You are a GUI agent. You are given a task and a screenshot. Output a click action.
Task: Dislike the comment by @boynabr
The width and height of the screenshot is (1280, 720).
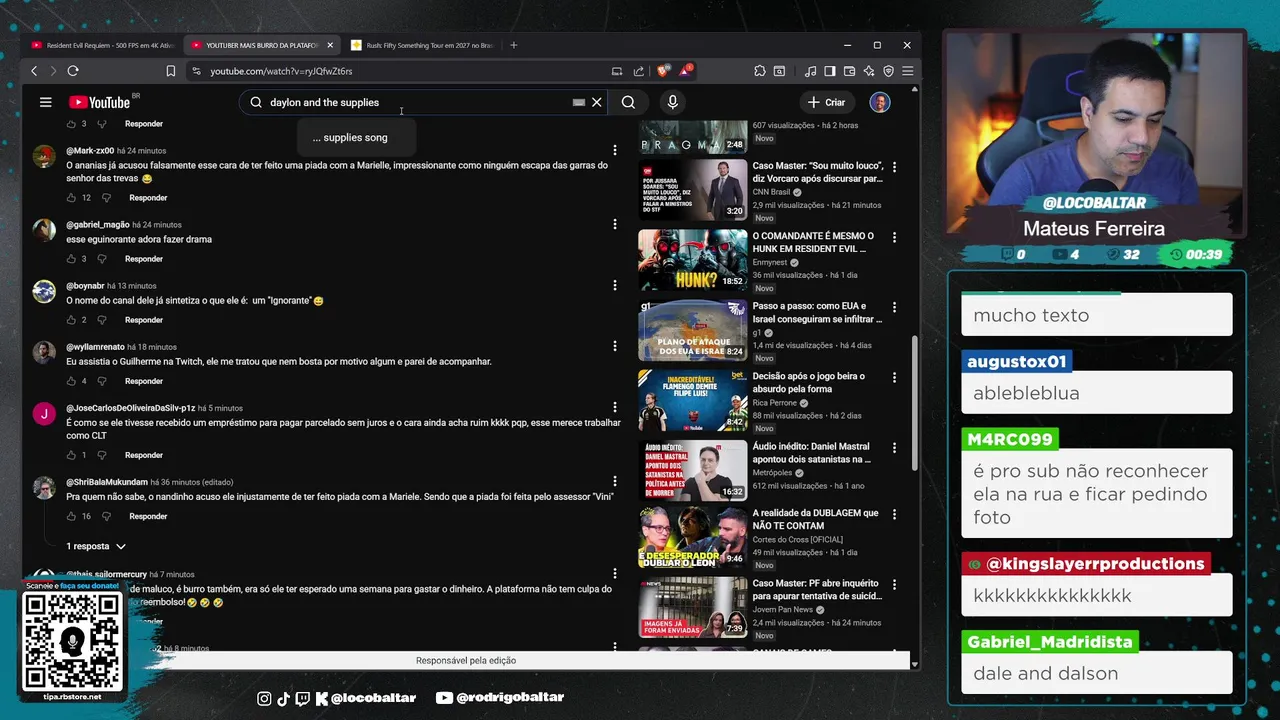coord(101,320)
